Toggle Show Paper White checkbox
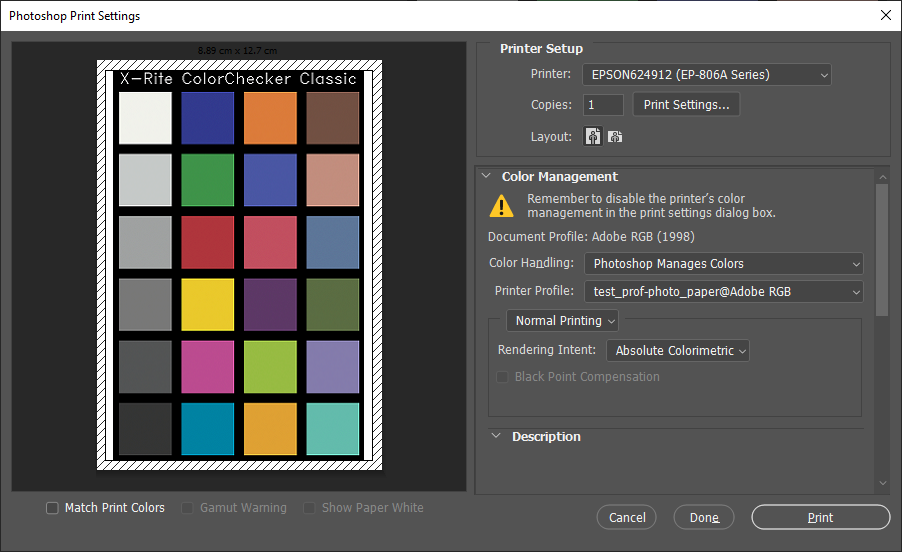The height and width of the screenshot is (552, 902). (x=309, y=508)
